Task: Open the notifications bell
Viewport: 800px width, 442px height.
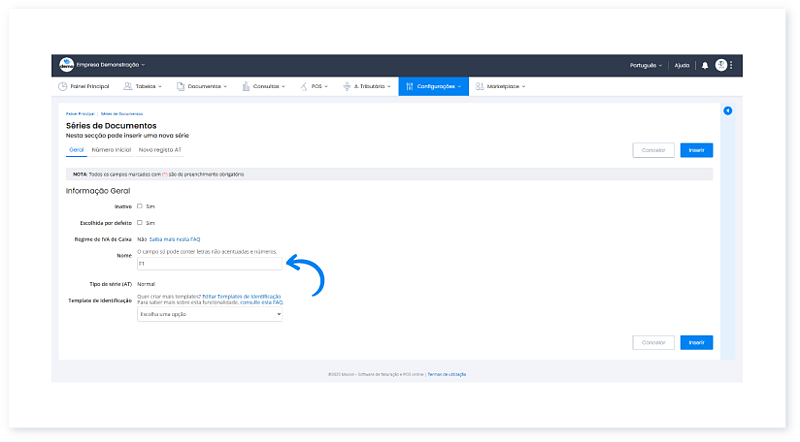Action: pos(705,65)
